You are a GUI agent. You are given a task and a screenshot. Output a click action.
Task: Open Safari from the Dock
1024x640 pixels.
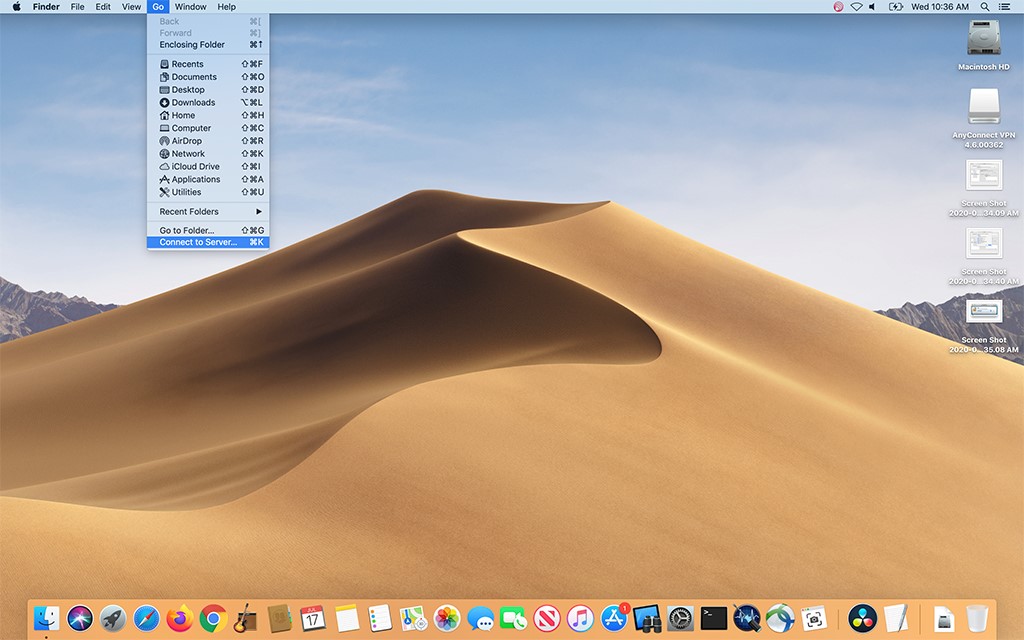point(146,618)
